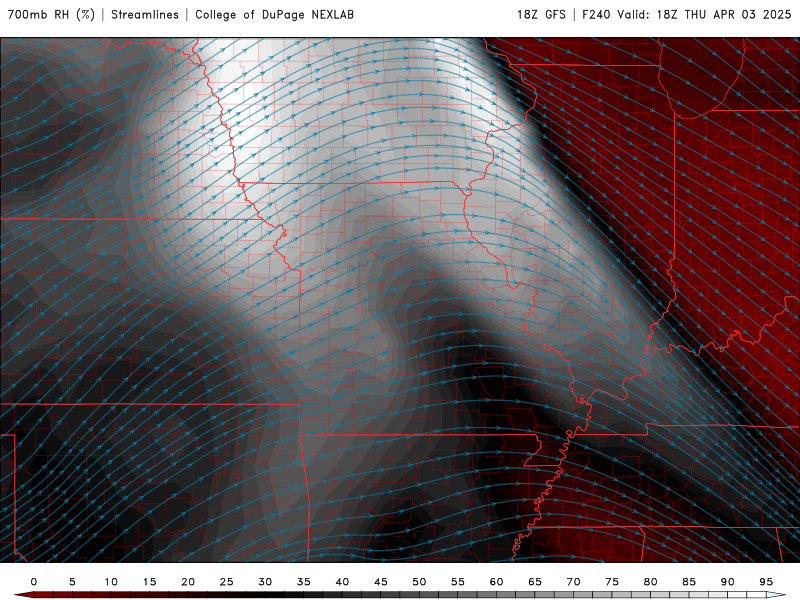
Task: Click the 10 label on color scale
Action: 111,582
